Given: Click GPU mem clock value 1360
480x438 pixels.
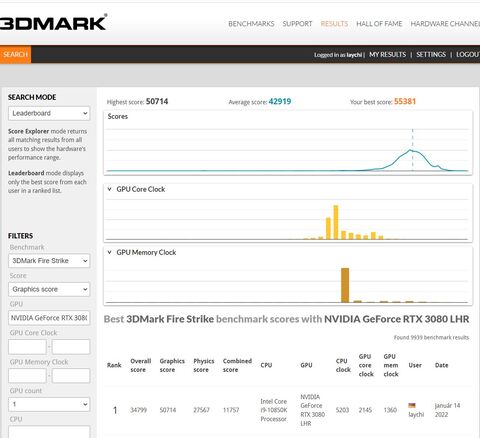Looking at the screenshot, I should [390, 410].
